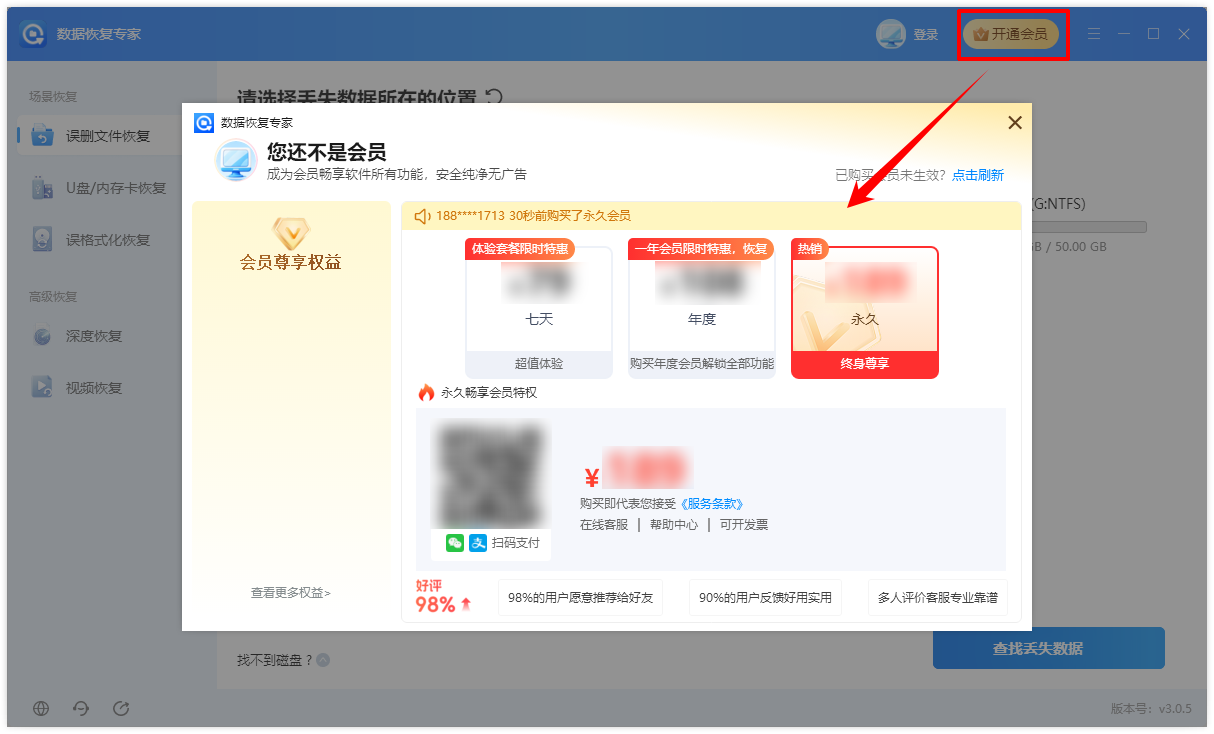
Task: Close the membership dialog
Action: [1015, 123]
